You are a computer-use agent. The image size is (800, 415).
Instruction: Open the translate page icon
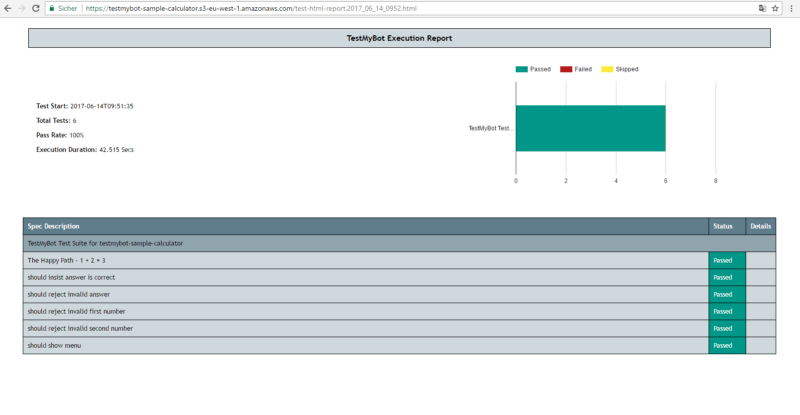[x=762, y=8]
